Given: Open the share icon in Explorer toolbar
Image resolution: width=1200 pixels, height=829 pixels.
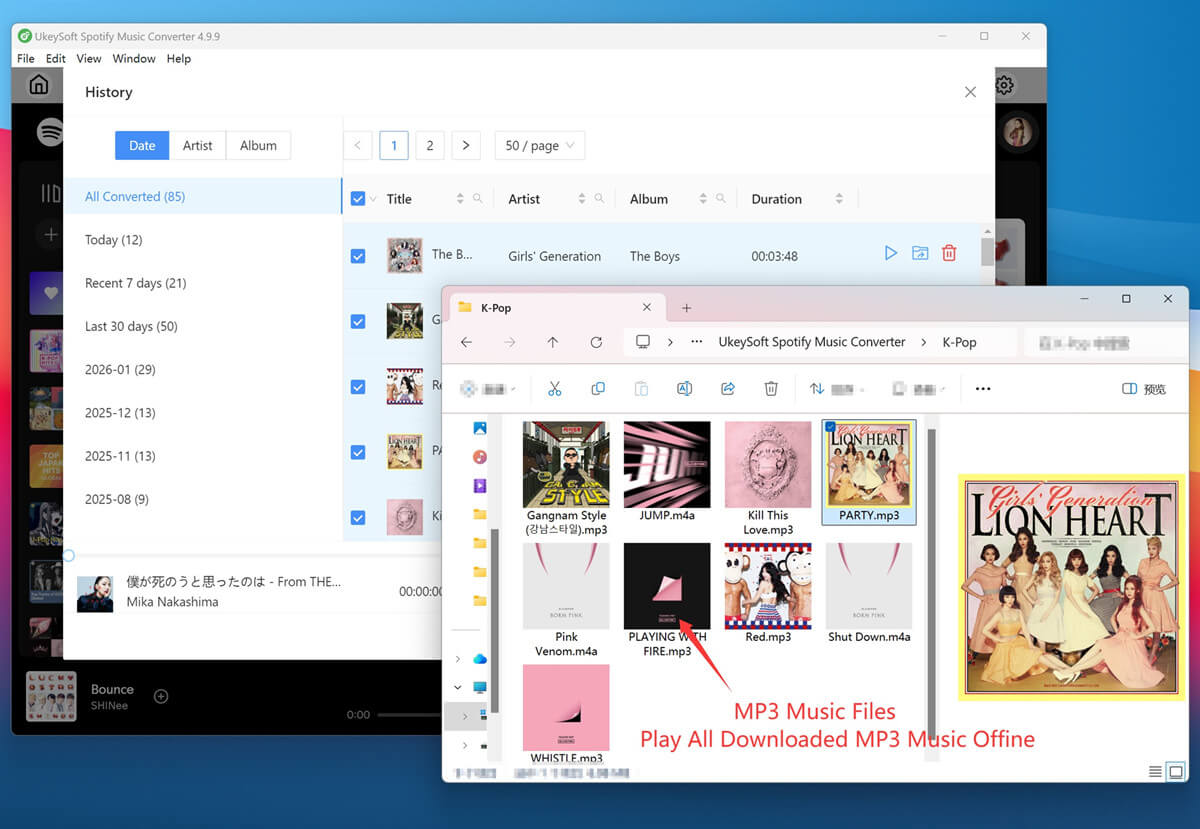Looking at the screenshot, I should (727, 388).
